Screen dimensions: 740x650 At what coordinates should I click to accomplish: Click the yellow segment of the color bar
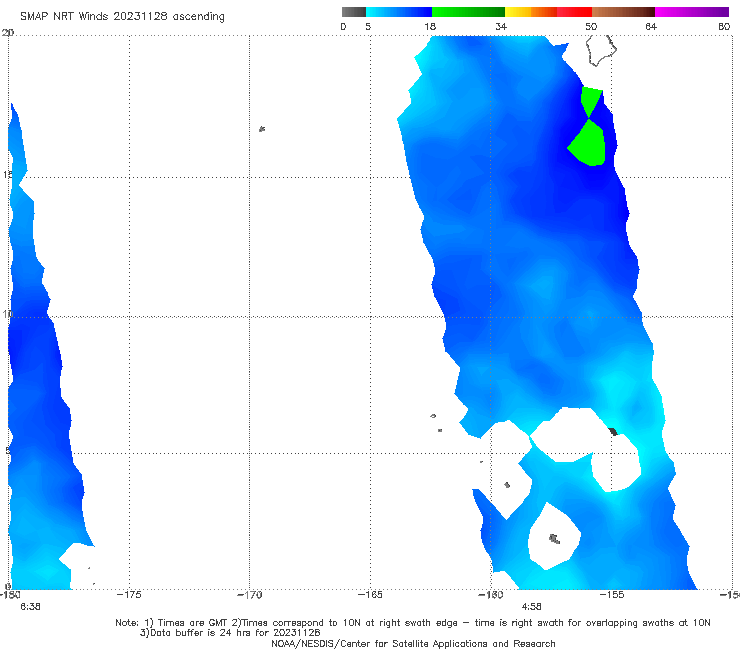(518, 12)
